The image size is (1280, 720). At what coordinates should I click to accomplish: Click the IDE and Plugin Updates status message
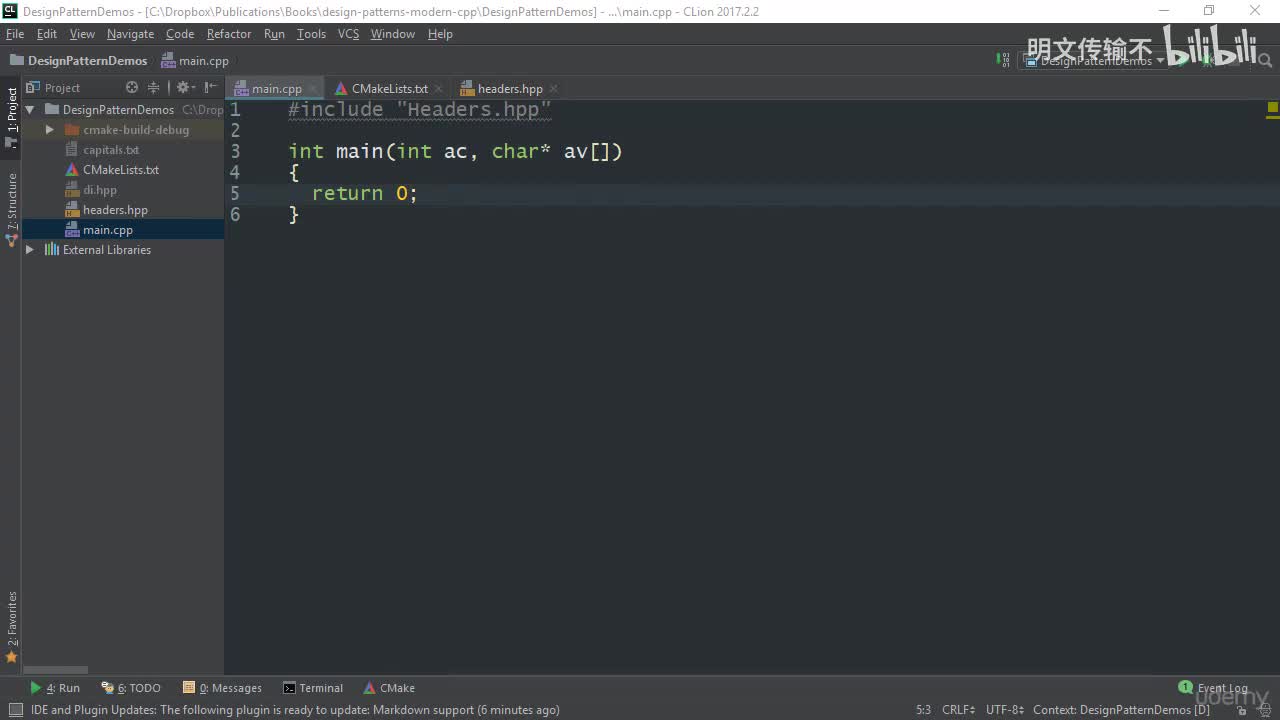(295, 710)
